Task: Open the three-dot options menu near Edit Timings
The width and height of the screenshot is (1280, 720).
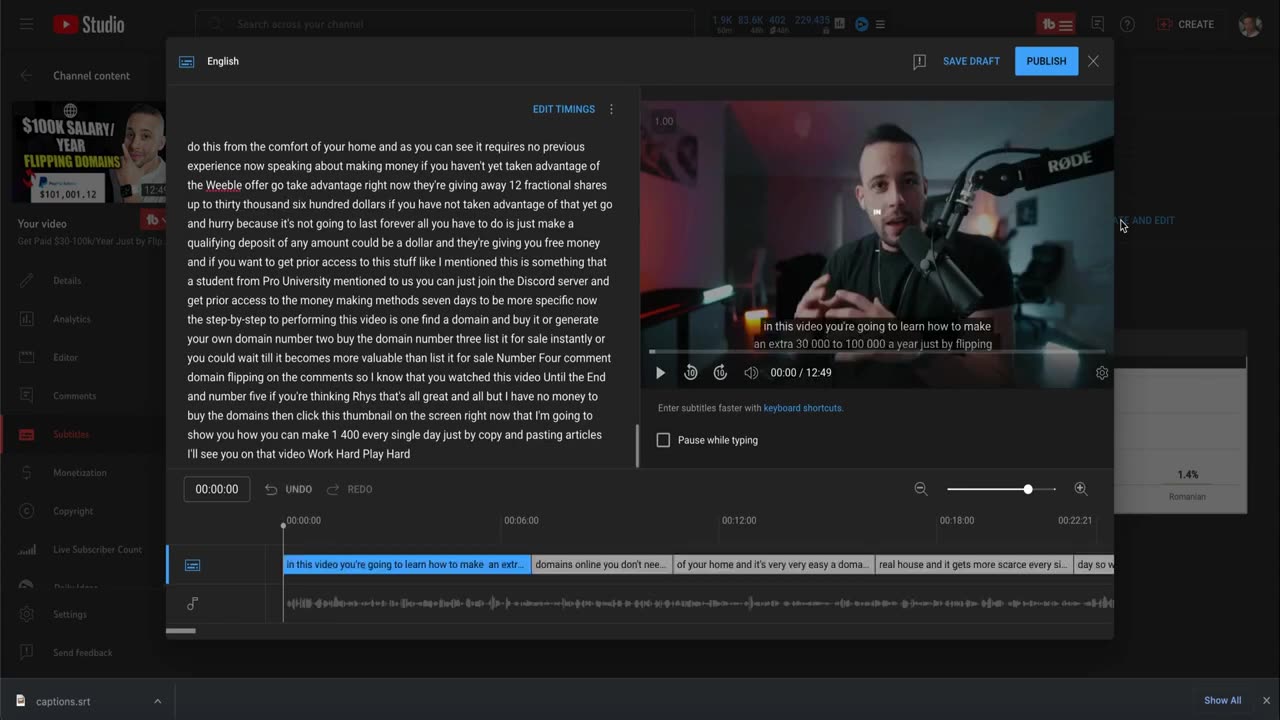Action: click(x=612, y=109)
